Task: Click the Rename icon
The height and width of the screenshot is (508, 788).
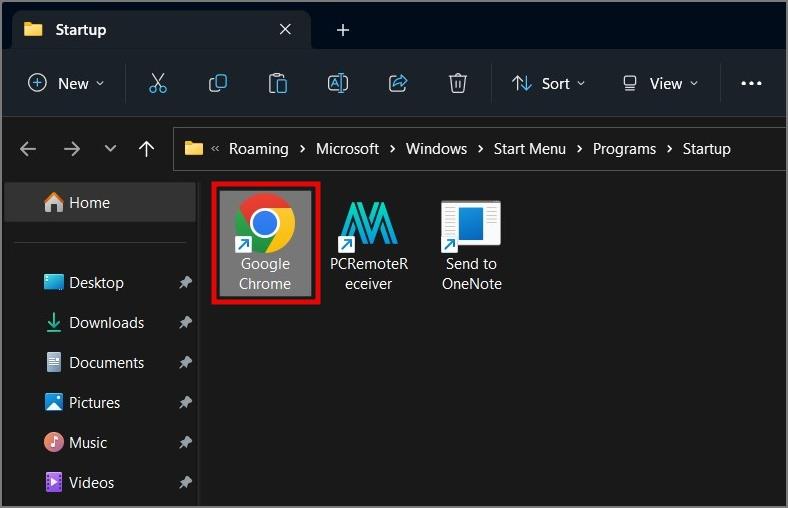Action: click(338, 83)
